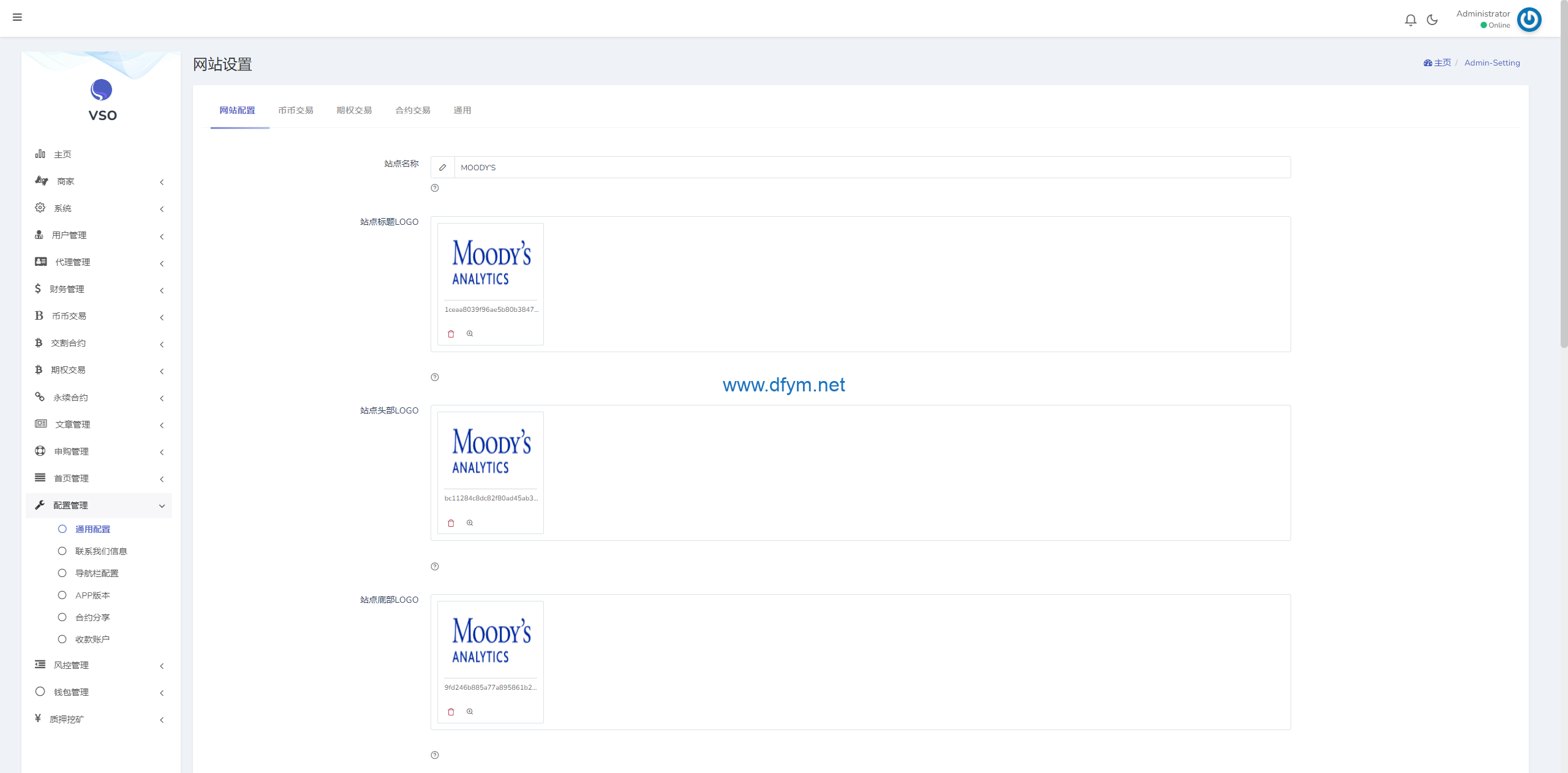Click the 永续合约 link icon
The width and height of the screenshot is (1568, 773).
click(40, 397)
